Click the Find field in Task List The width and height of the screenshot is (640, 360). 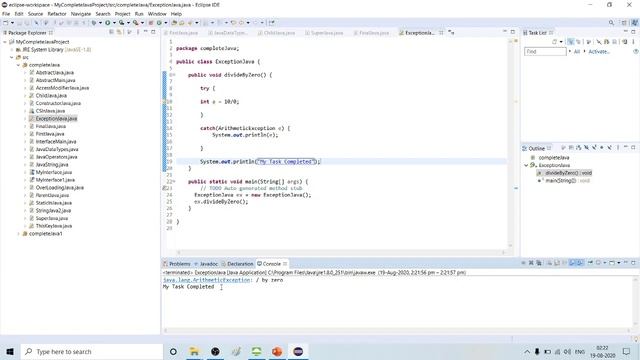[545, 52]
